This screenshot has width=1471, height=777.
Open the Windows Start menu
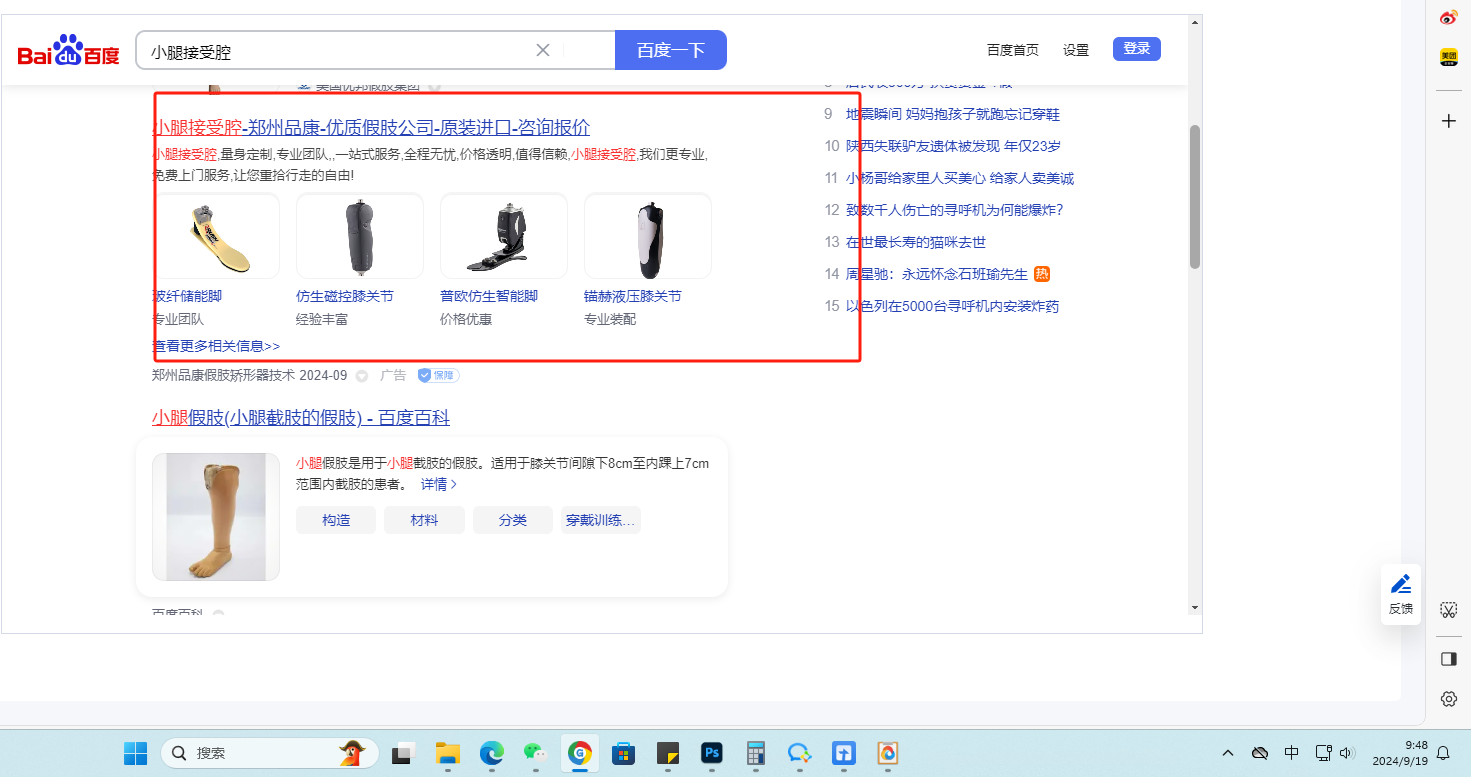point(135,753)
